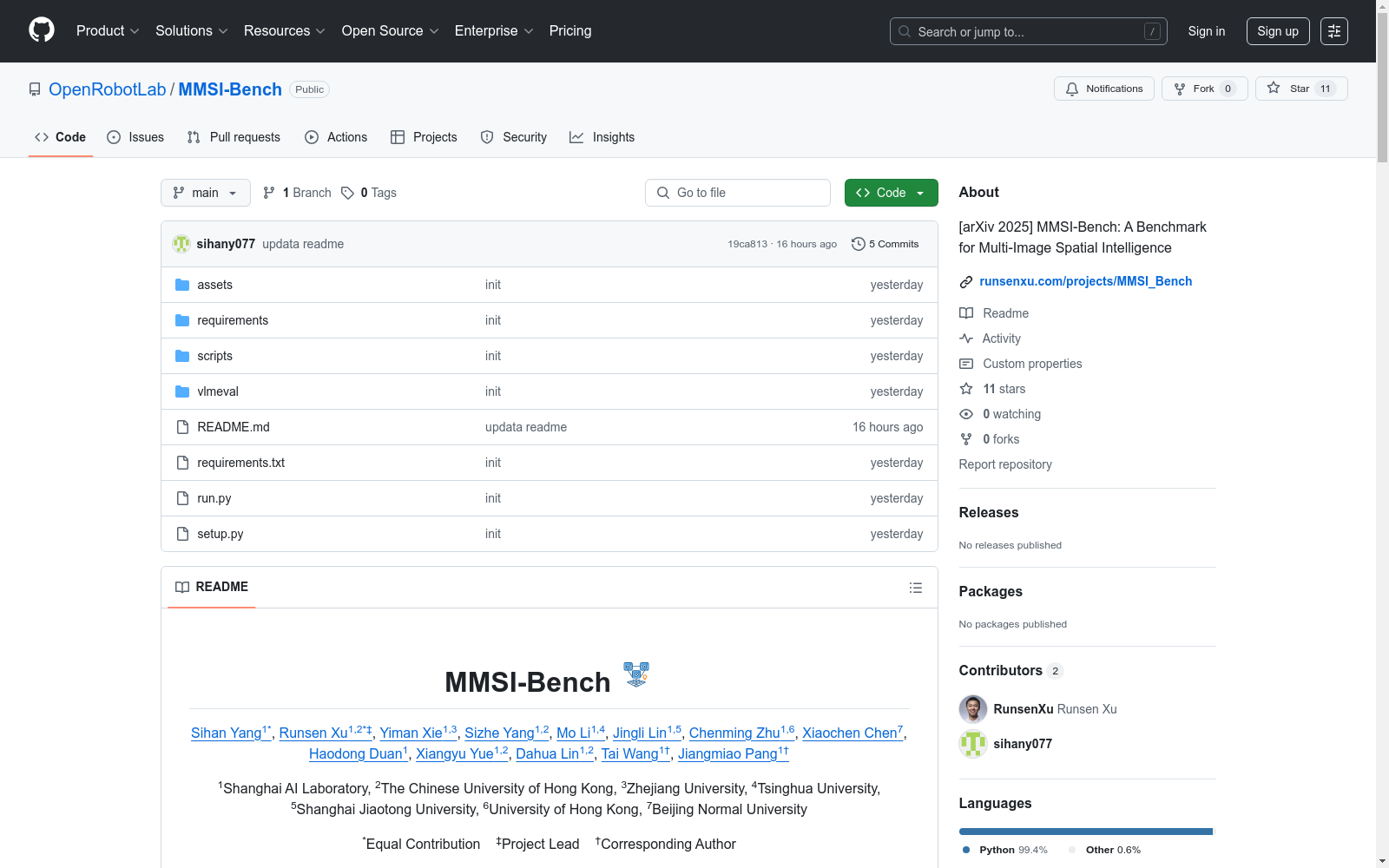Click the book icon beside Readme
The height and width of the screenshot is (868, 1389).
(966, 313)
